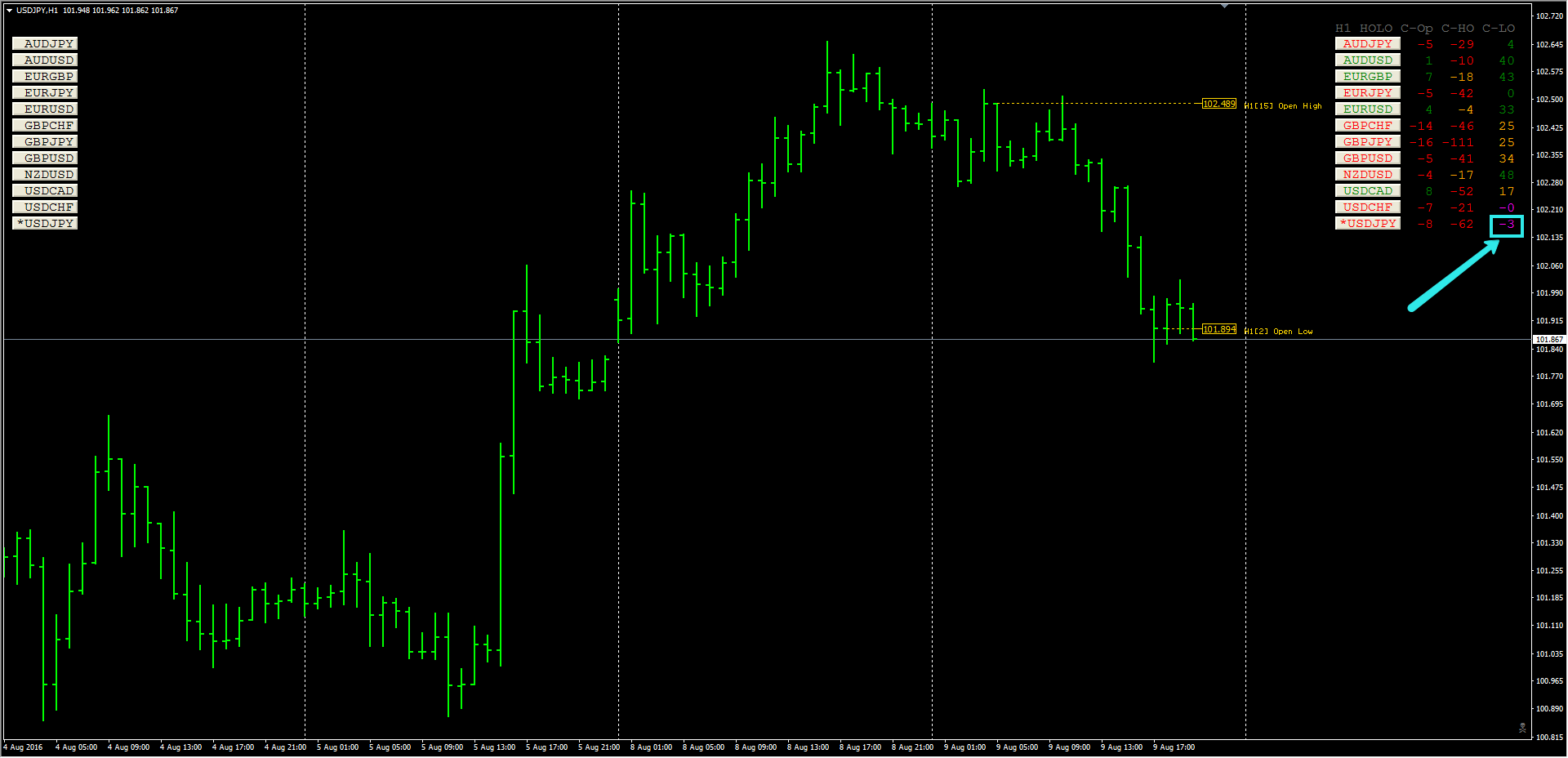The image size is (1568, 758).
Task: Click the -16 value in the GBPJPY row
Action: [1421, 142]
